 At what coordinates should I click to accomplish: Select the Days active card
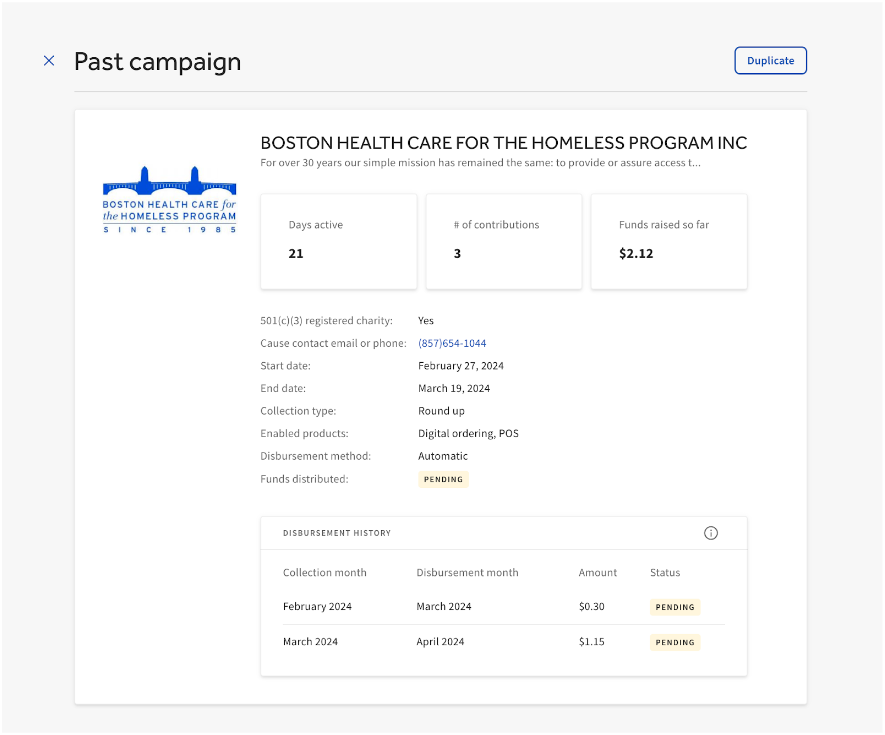[338, 241]
